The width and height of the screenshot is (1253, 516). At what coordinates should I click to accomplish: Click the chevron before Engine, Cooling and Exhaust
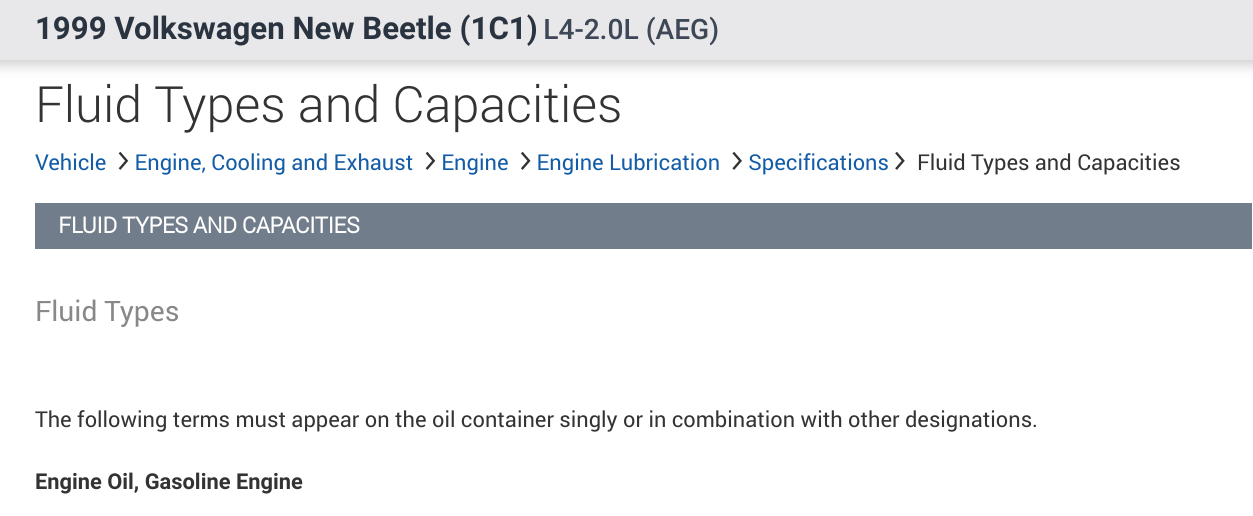123,161
